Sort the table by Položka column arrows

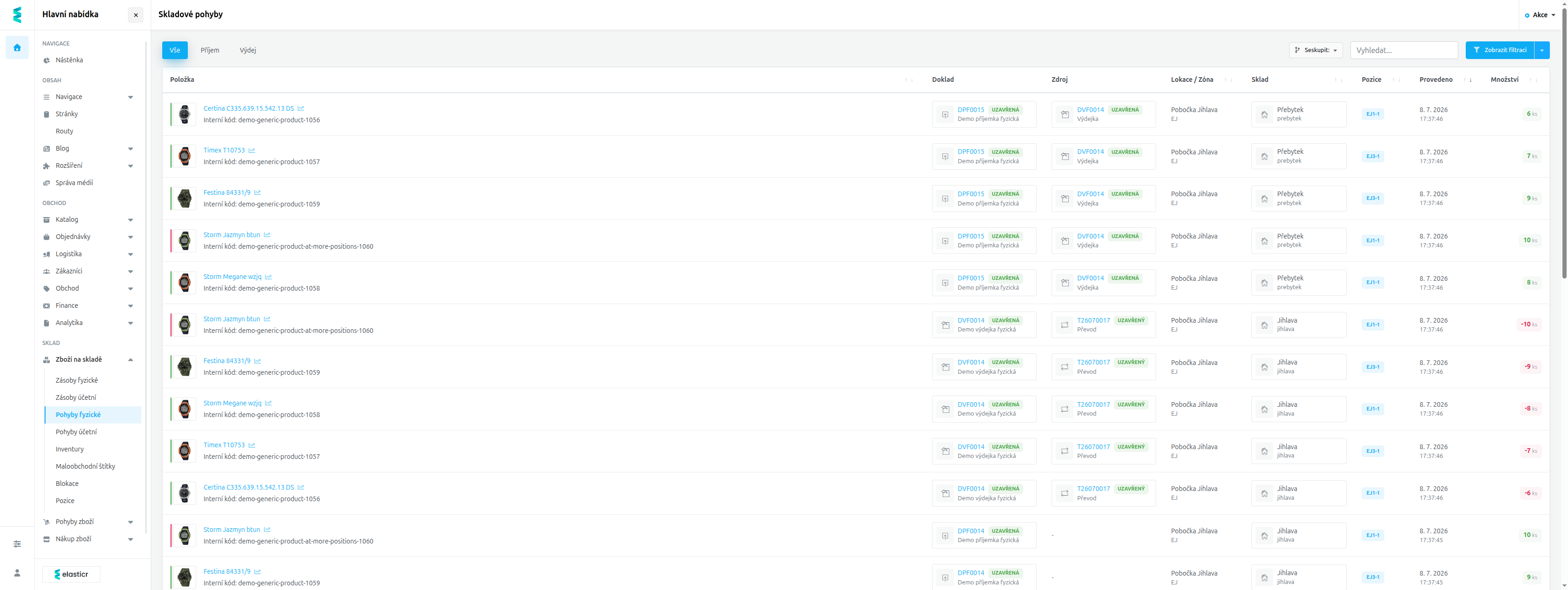point(909,80)
